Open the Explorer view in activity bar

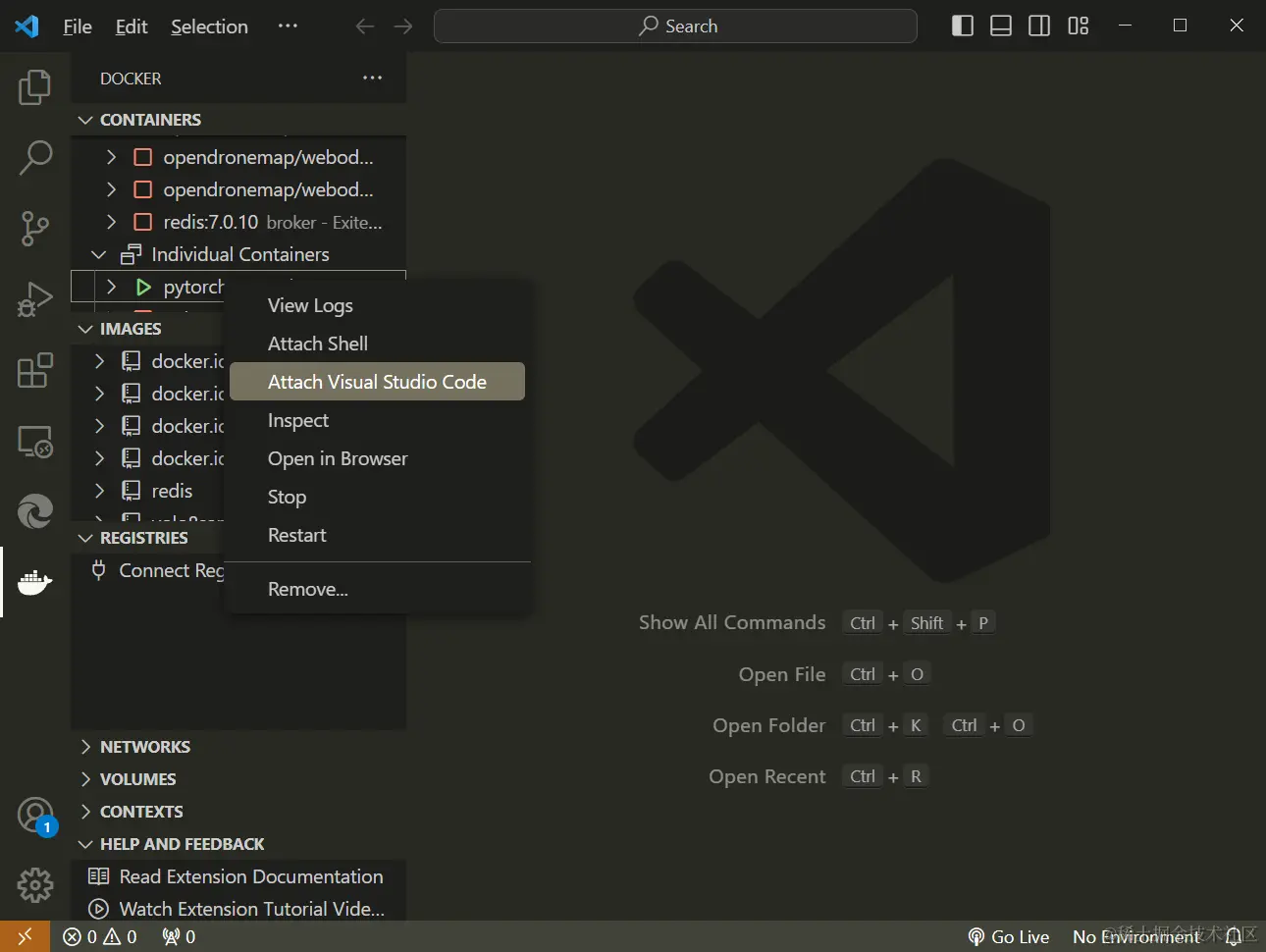(34, 87)
